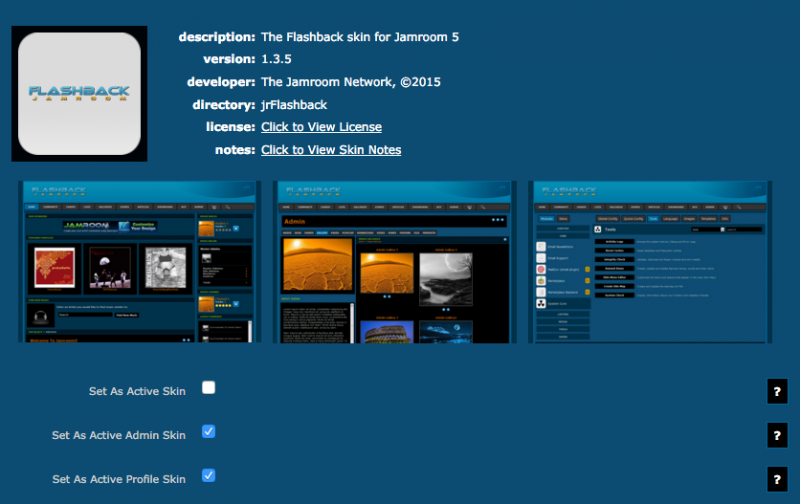The image size is (800, 504).
Task: Click the jrFlashback directory name
Action: coord(294,105)
